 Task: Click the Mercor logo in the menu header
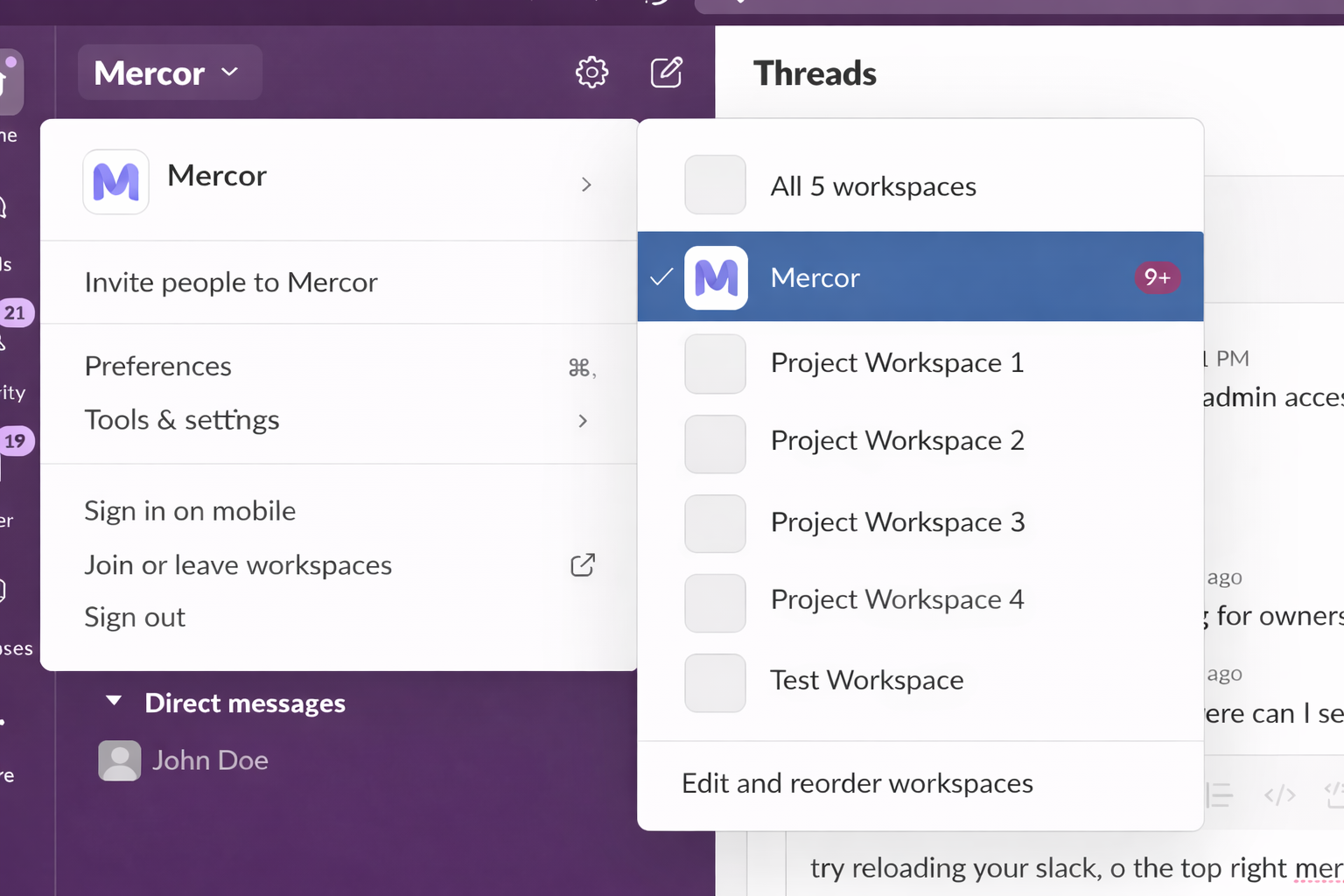115,182
